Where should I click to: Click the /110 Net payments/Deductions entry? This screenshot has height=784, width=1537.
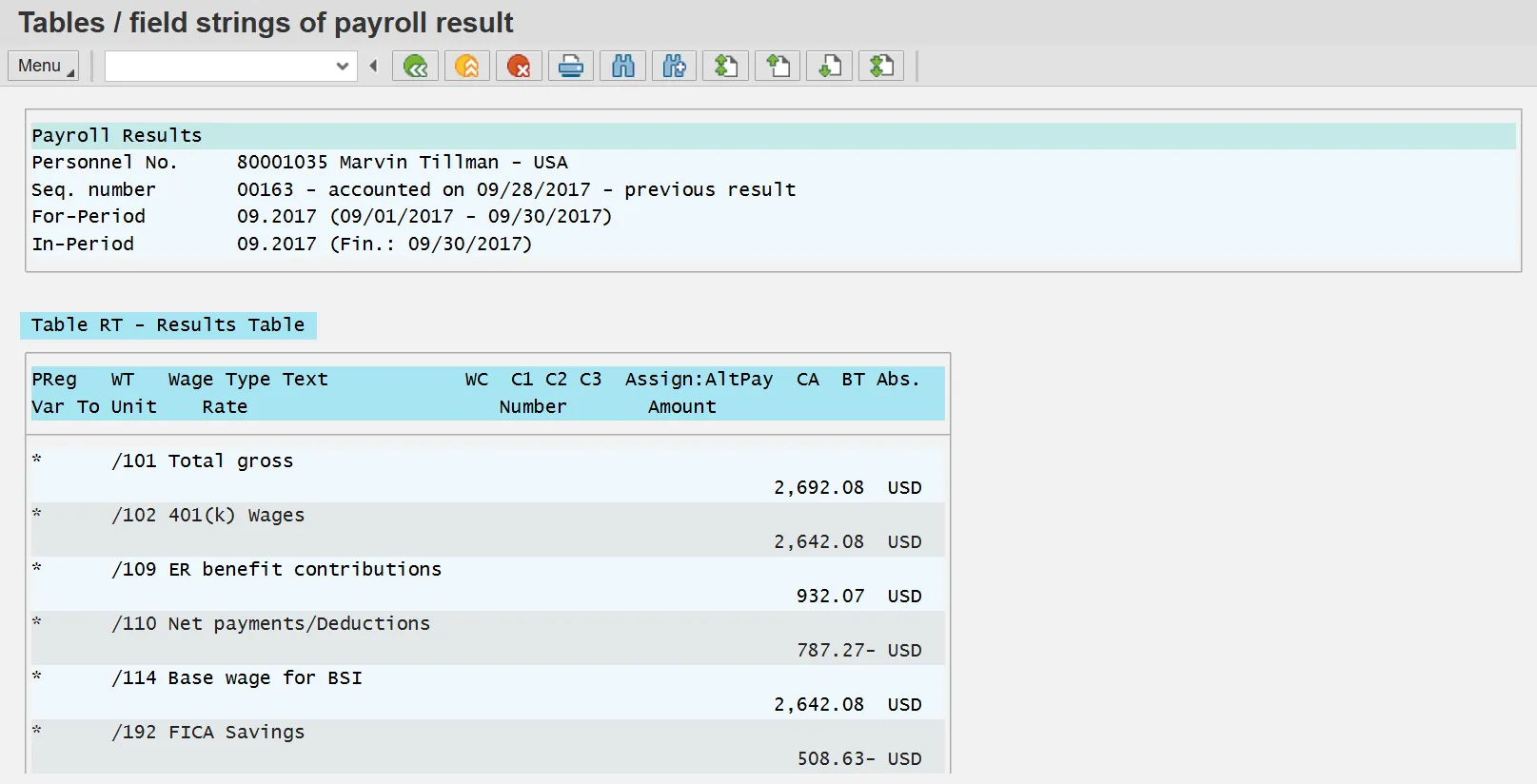pyautogui.click(x=299, y=624)
